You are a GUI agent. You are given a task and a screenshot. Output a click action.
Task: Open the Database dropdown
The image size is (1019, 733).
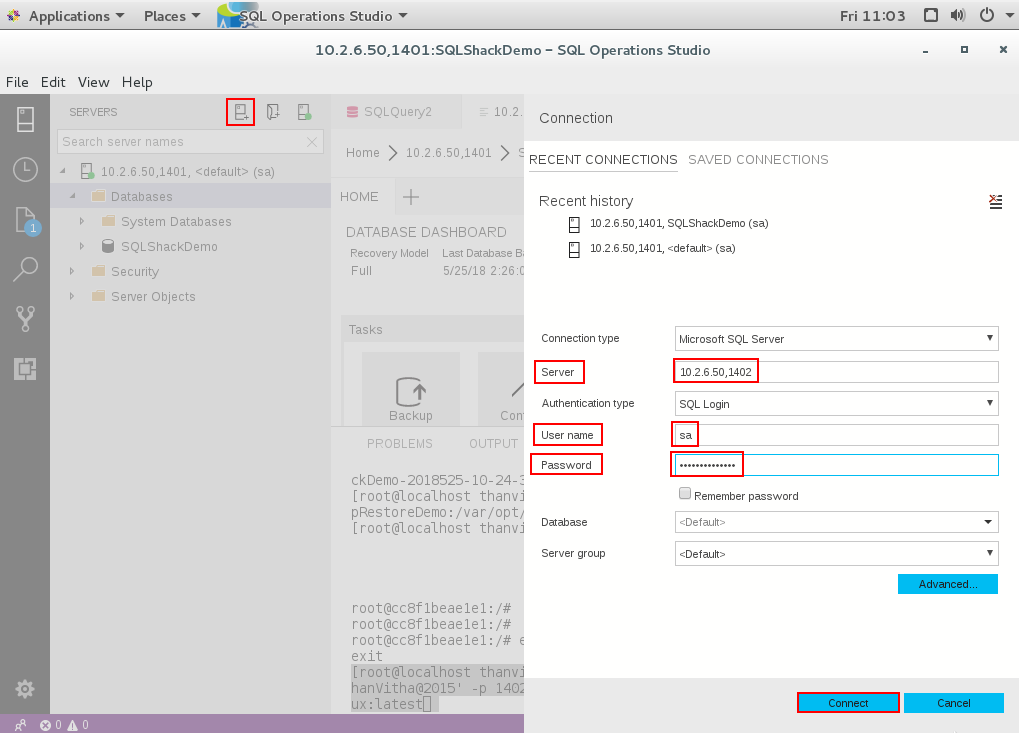click(x=836, y=522)
